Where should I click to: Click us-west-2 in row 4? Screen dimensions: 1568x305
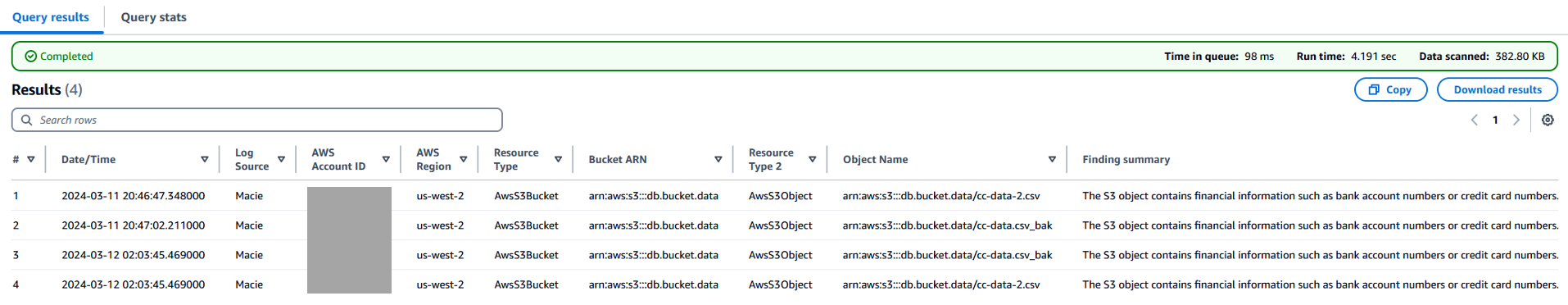pyautogui.click(x=440, y=285)
